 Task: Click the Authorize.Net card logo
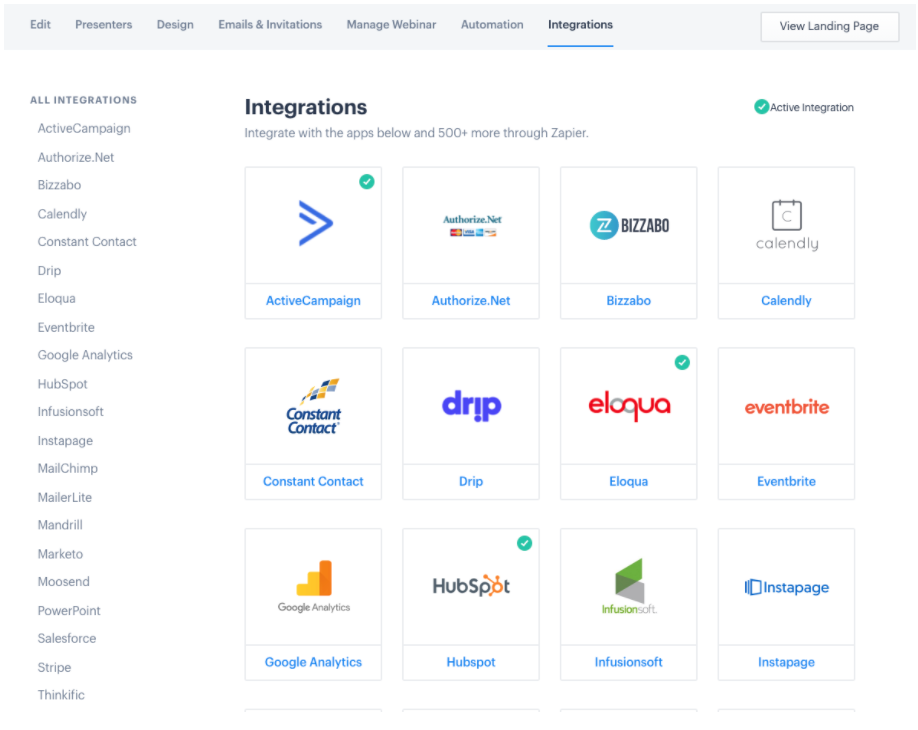(x=472, y=225)
